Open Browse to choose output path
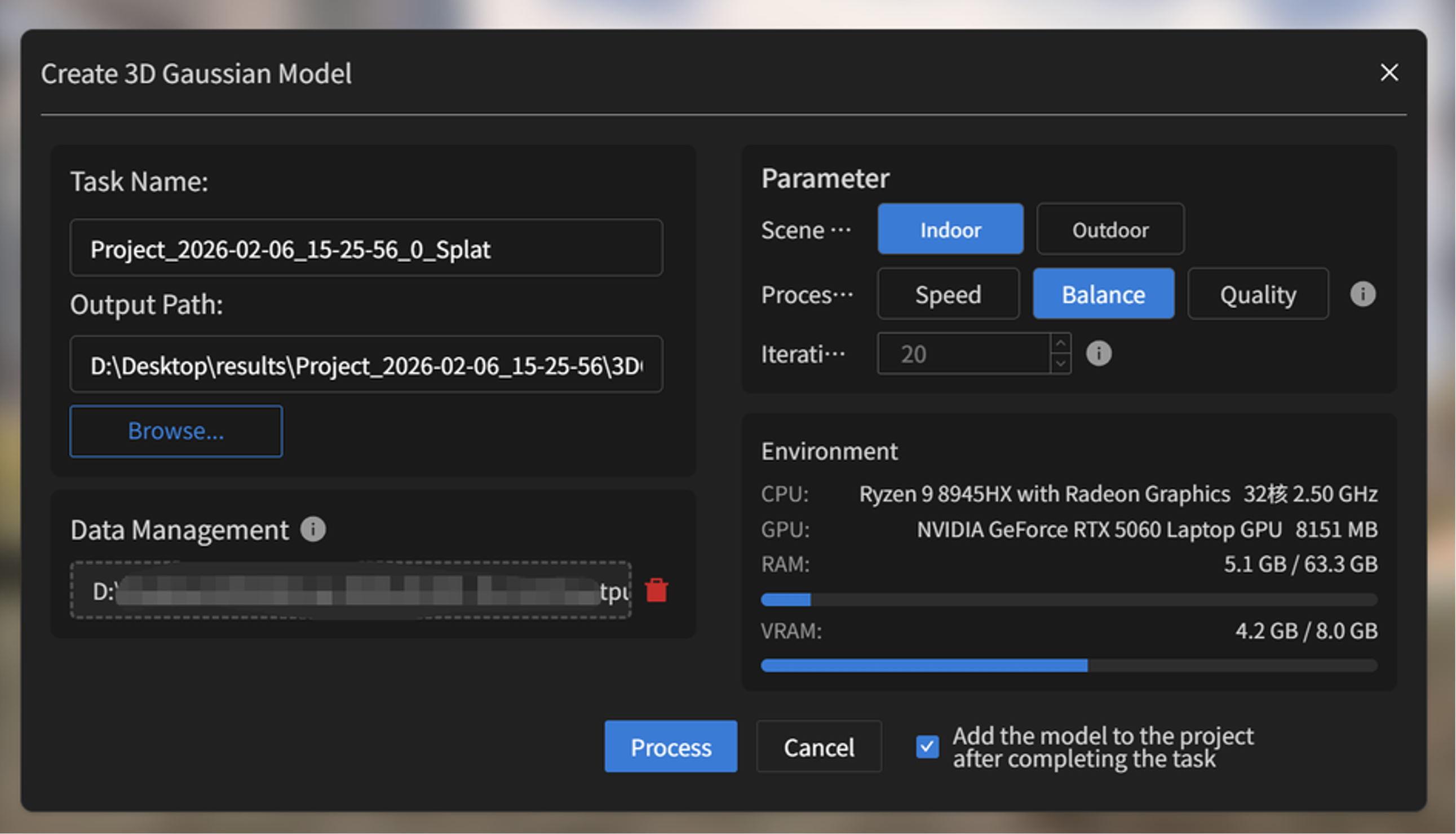 pos(176,431)
